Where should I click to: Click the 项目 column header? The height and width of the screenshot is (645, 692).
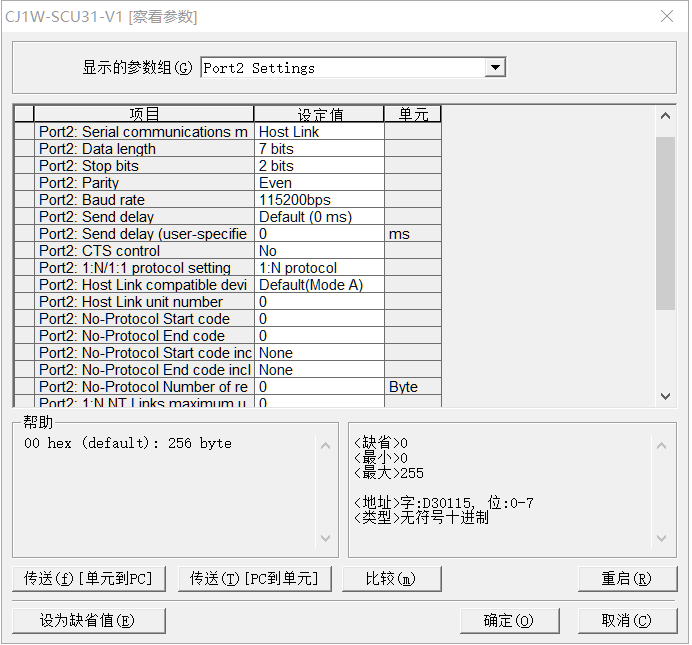coord(144,114)
